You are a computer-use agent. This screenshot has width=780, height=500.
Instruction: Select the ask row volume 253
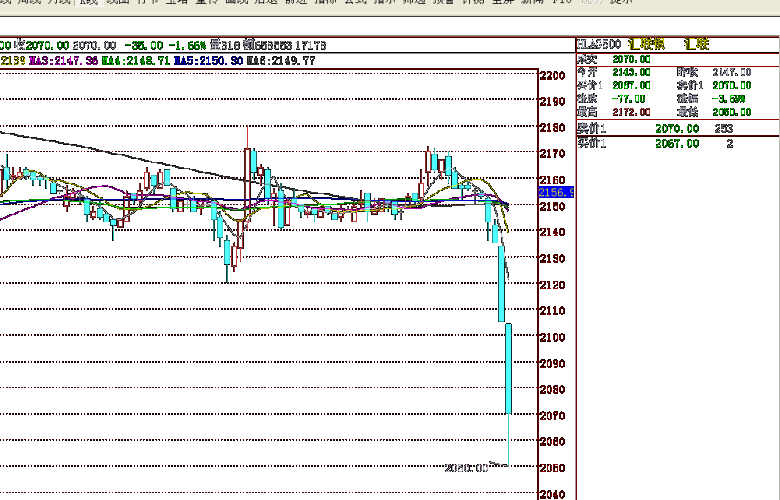point(723,128)
